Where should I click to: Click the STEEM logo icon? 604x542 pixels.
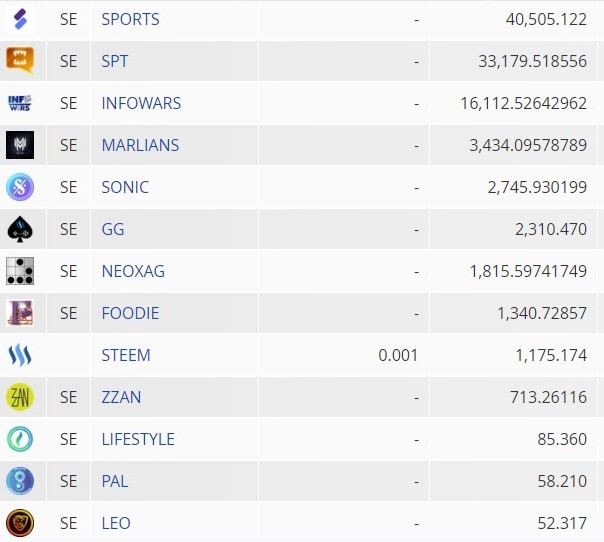click(20, 355)
